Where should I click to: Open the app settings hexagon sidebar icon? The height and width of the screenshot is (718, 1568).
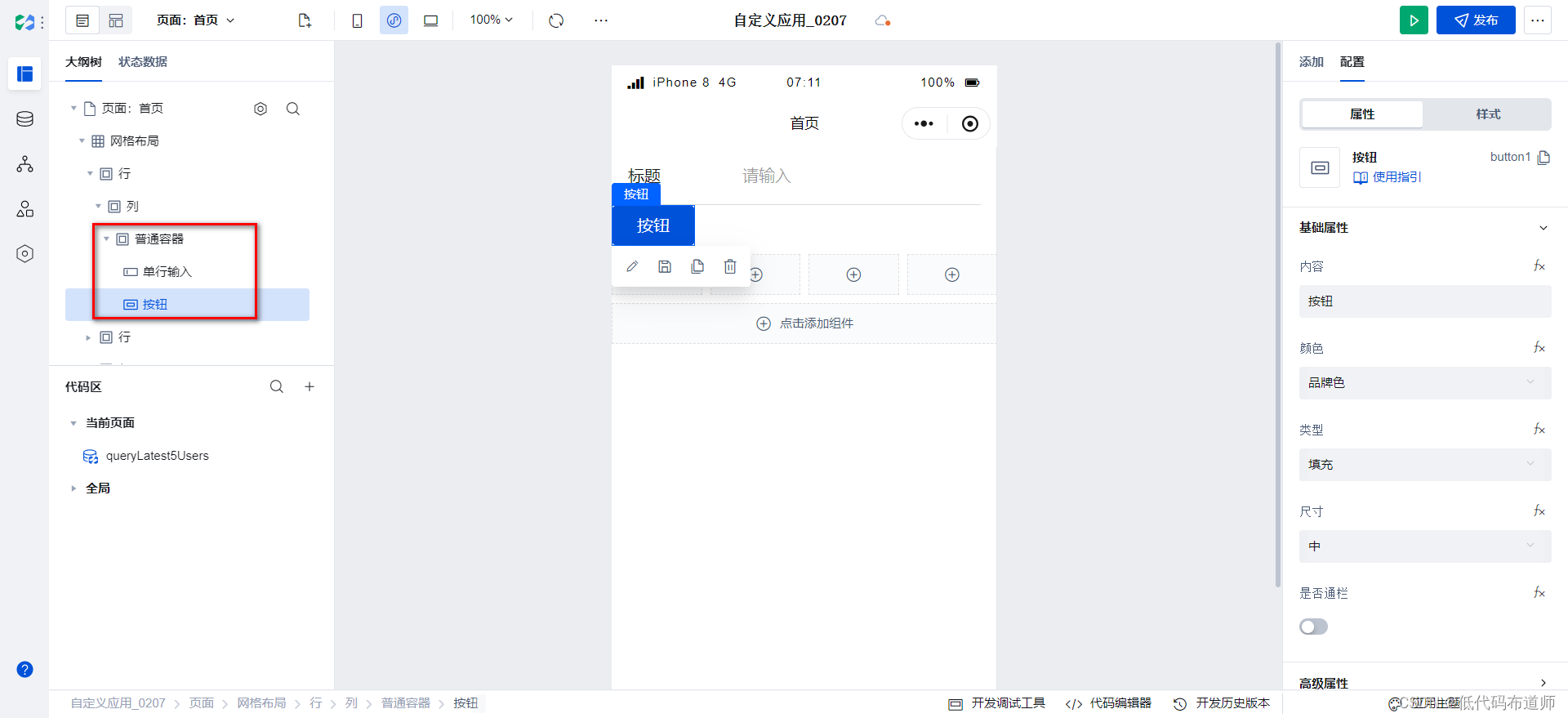click(24, 254)
